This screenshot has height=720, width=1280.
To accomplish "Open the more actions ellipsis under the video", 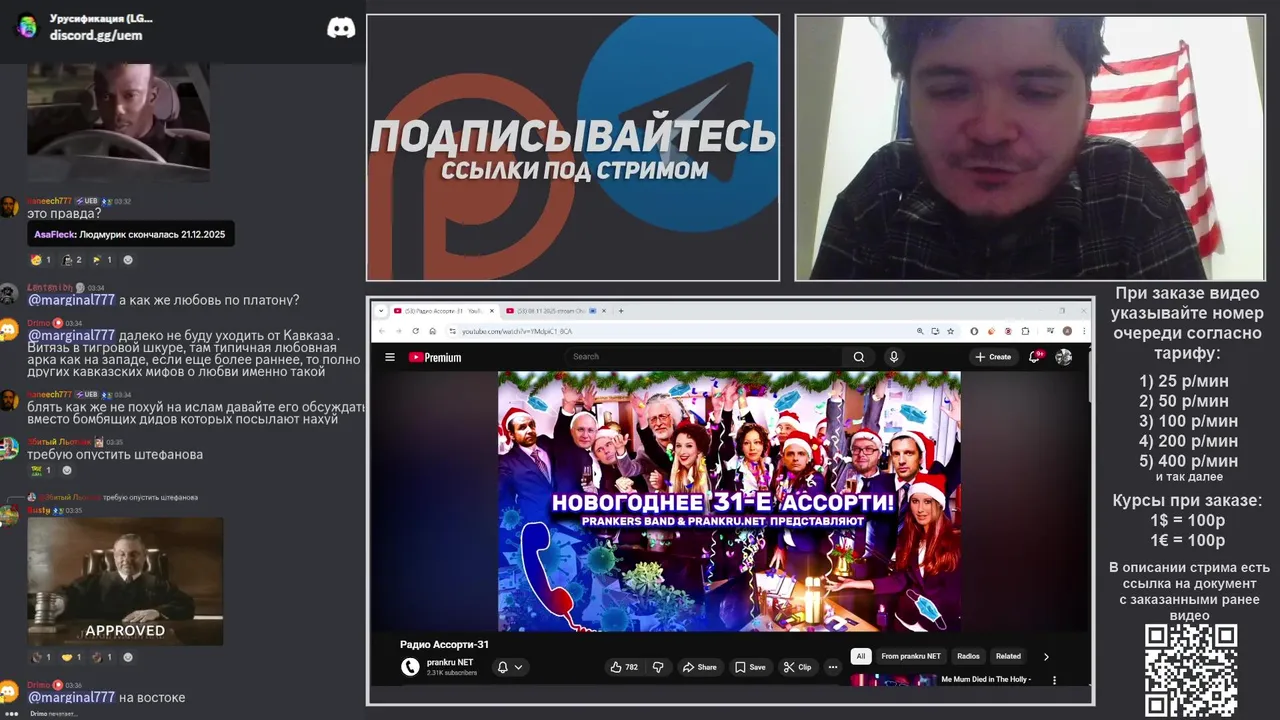I will point(832,667).
